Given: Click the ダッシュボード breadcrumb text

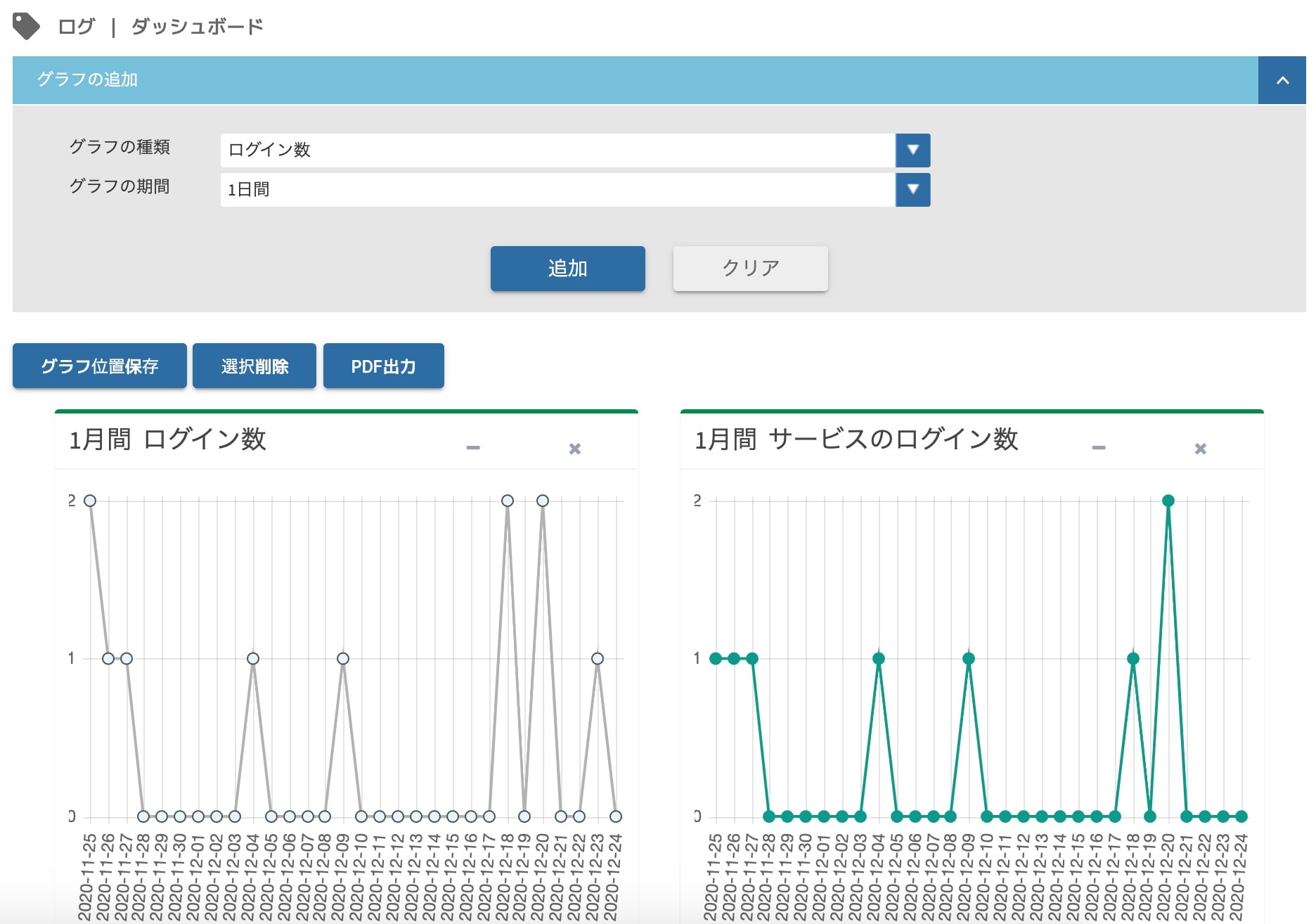Looking at the screenshot, I should coord(197,27).
